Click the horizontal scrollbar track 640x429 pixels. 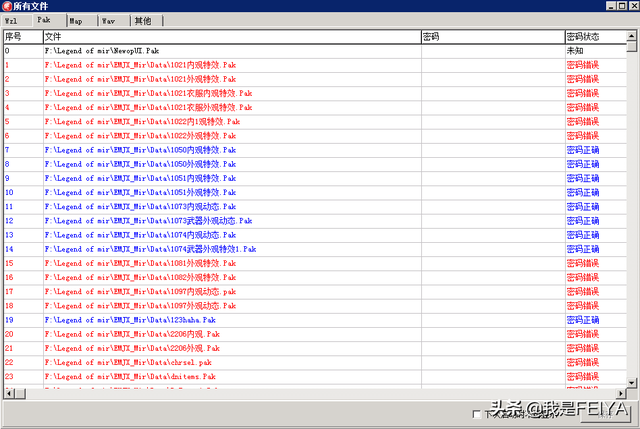[320, 393]
